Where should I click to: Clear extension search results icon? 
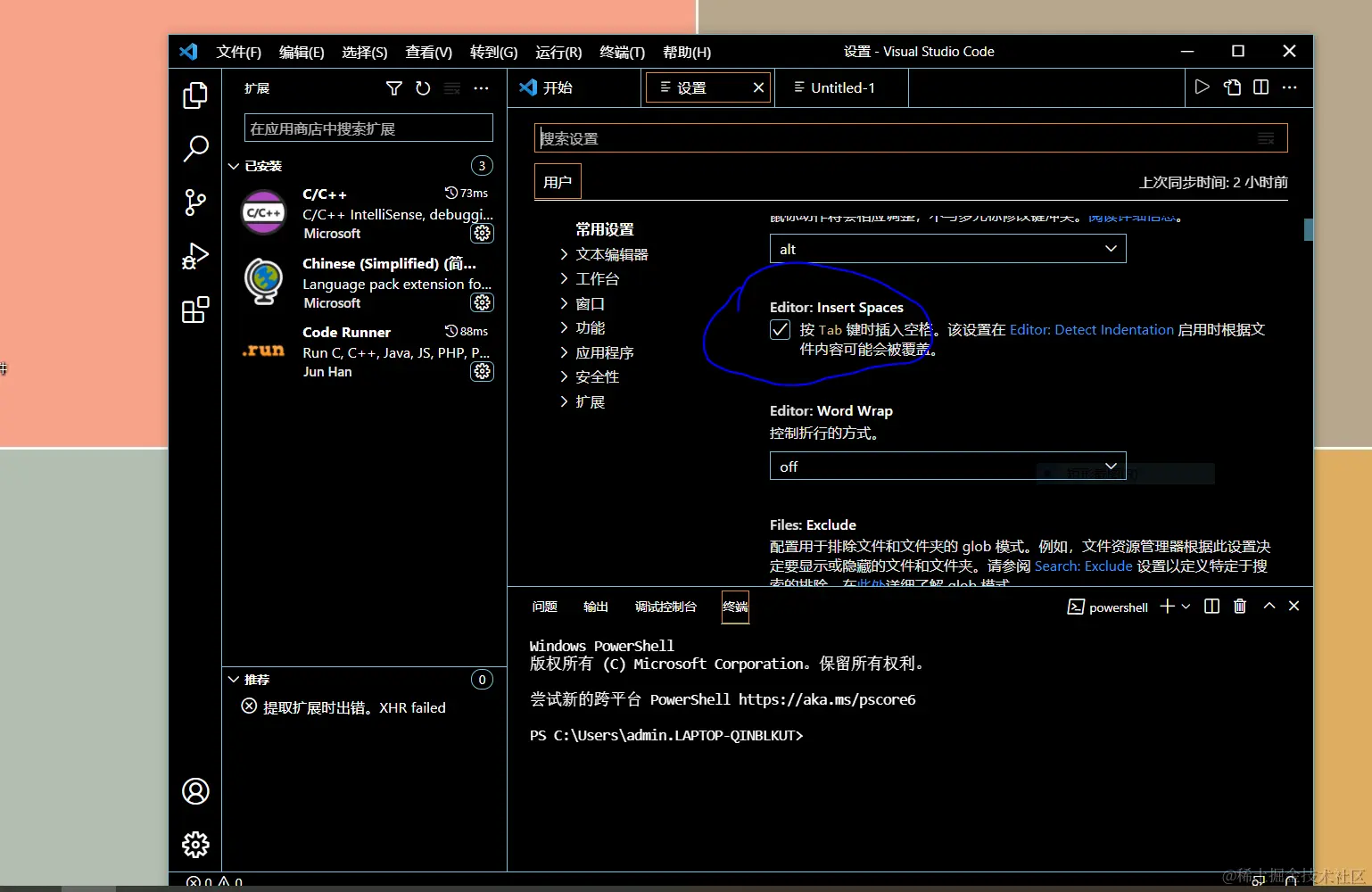(452, 88)
